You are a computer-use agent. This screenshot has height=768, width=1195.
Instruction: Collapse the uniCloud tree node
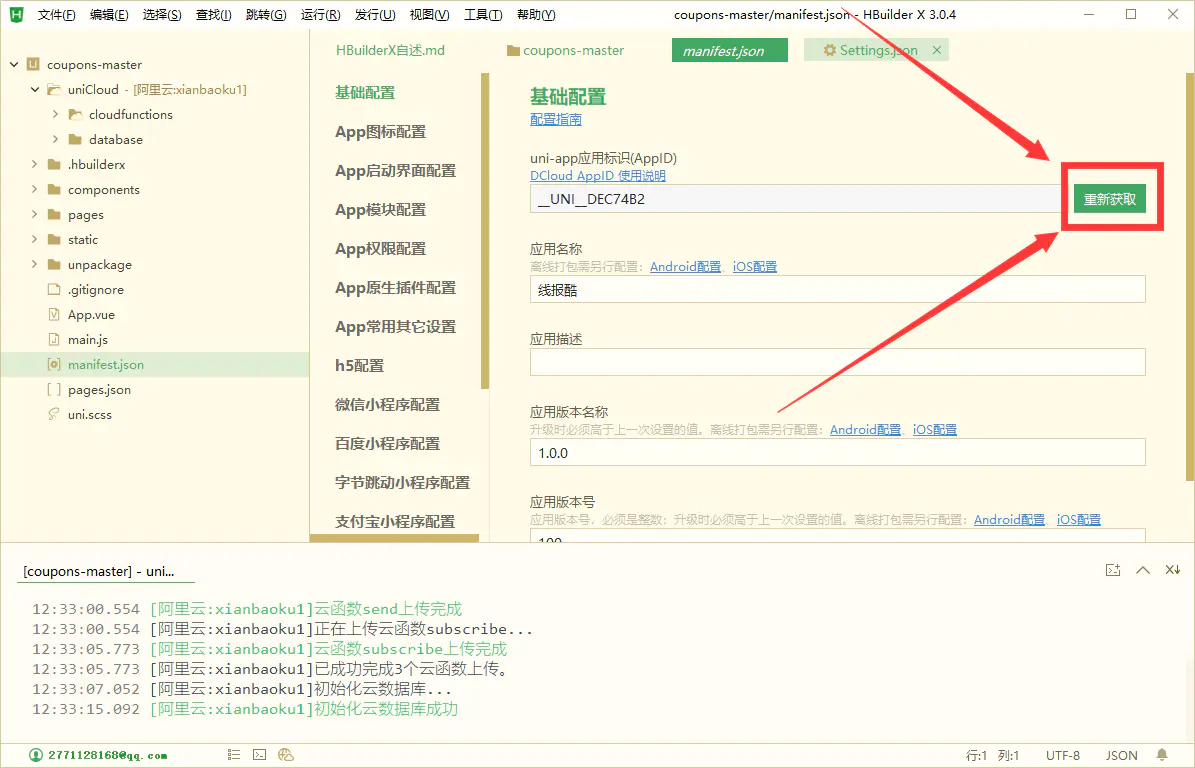point(33,89)
